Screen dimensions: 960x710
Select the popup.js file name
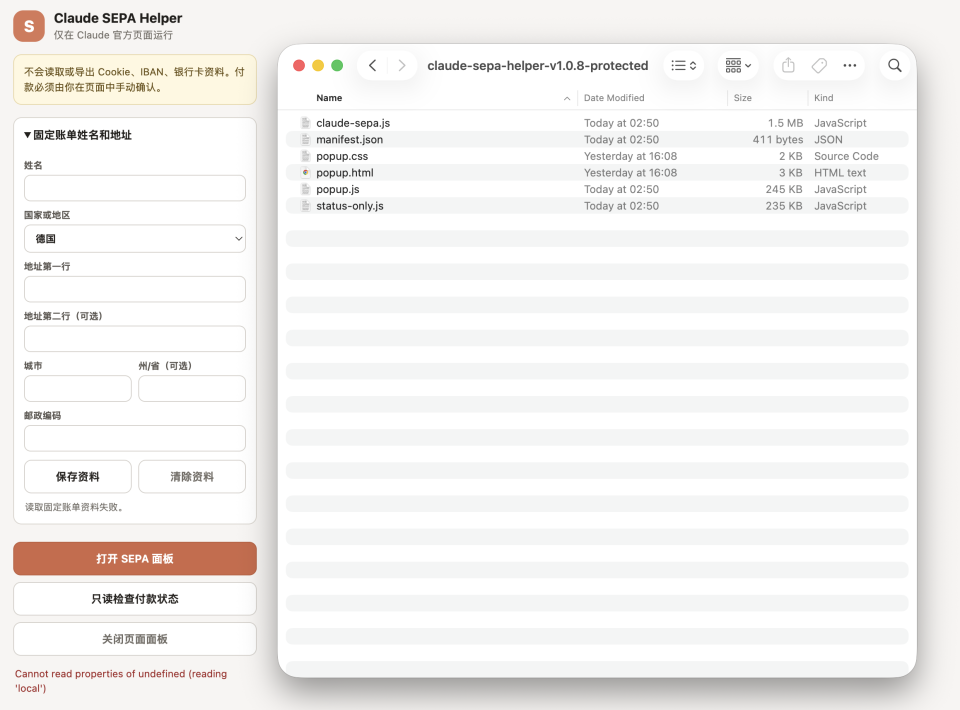pos(337,189)
